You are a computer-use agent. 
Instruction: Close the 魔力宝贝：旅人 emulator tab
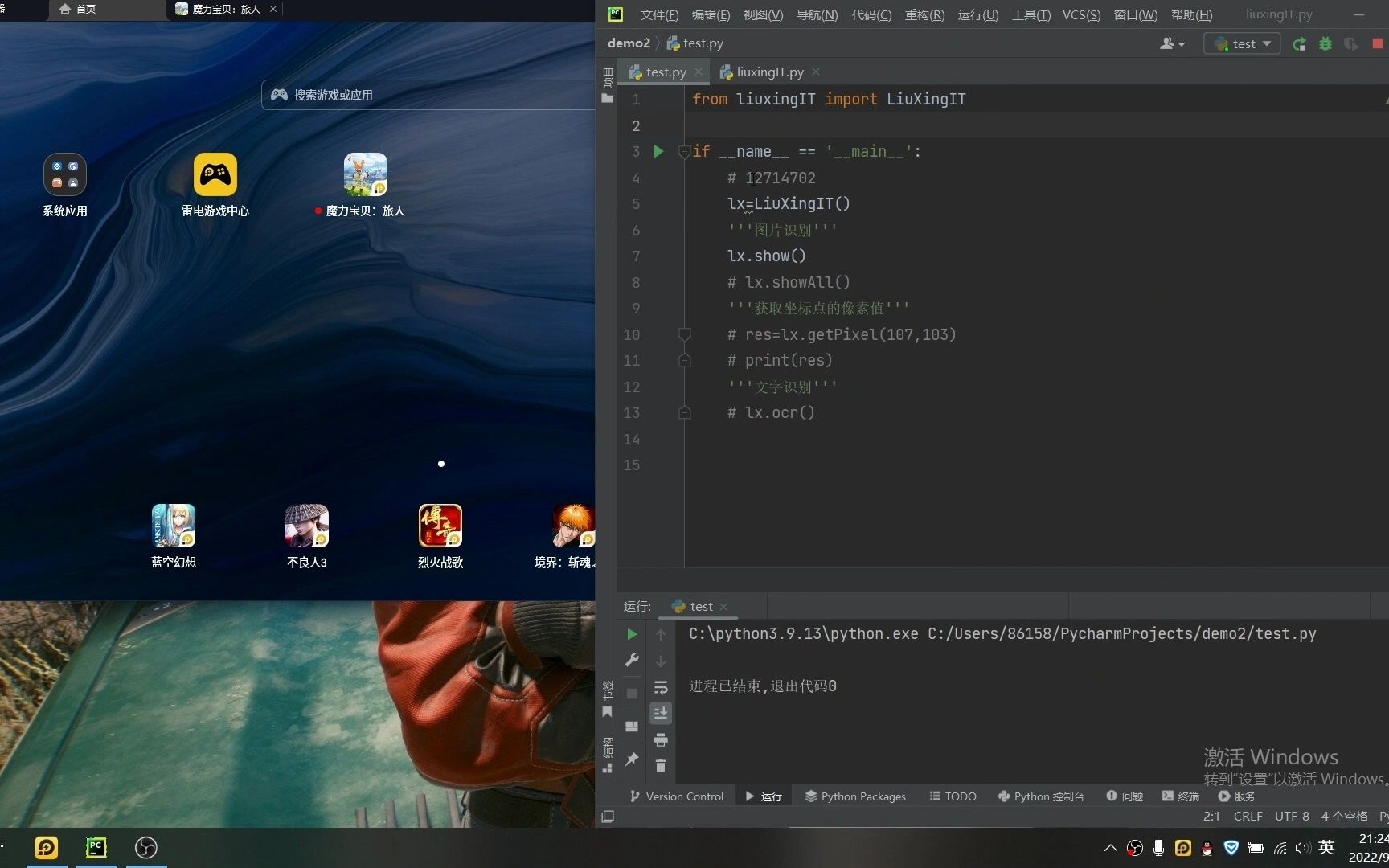pos(273,9)
